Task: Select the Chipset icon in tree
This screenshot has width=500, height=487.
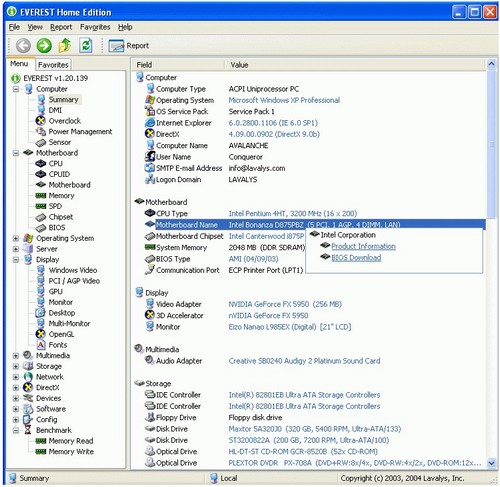Action: pyautogui.click(x=41, y=217)
